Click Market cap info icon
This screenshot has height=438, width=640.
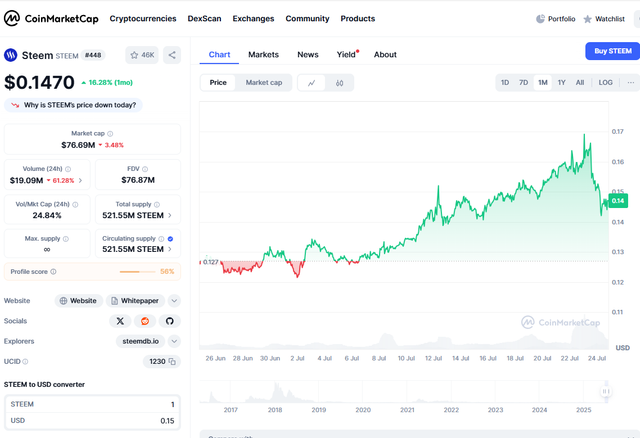(110, 133)
